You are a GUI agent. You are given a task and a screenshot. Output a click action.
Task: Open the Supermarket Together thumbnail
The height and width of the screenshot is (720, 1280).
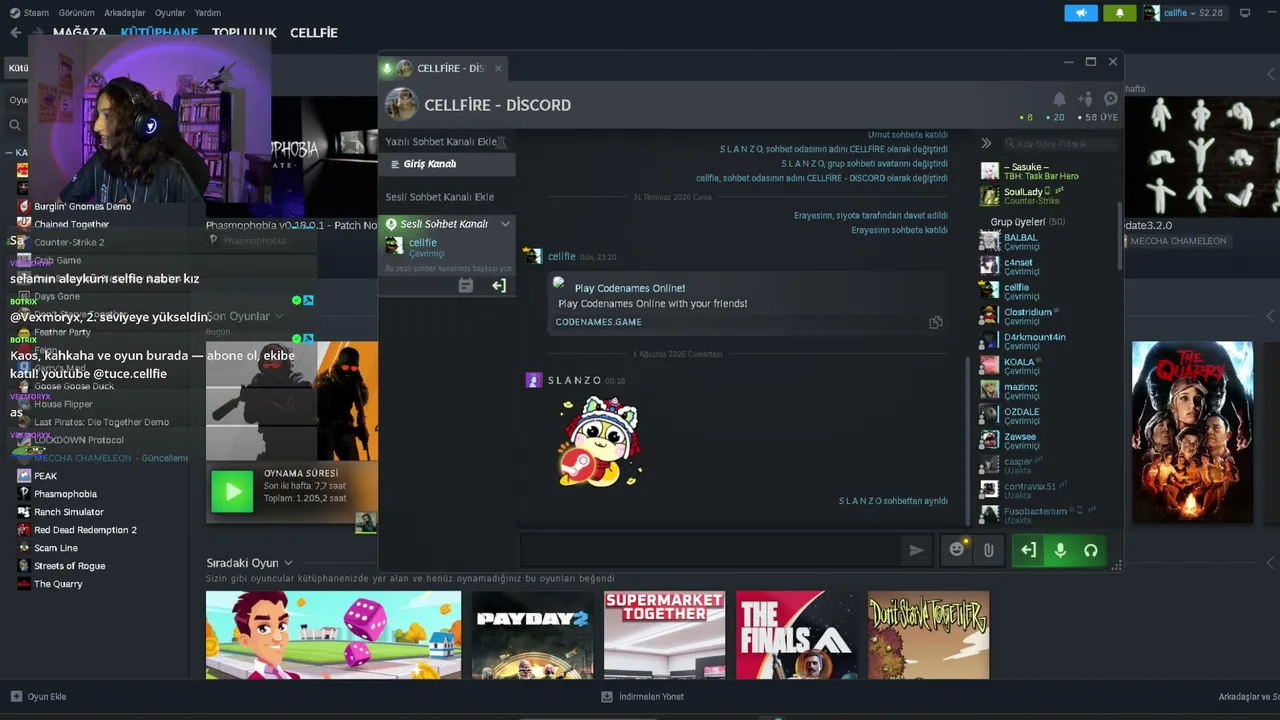(x=664, y=635)
